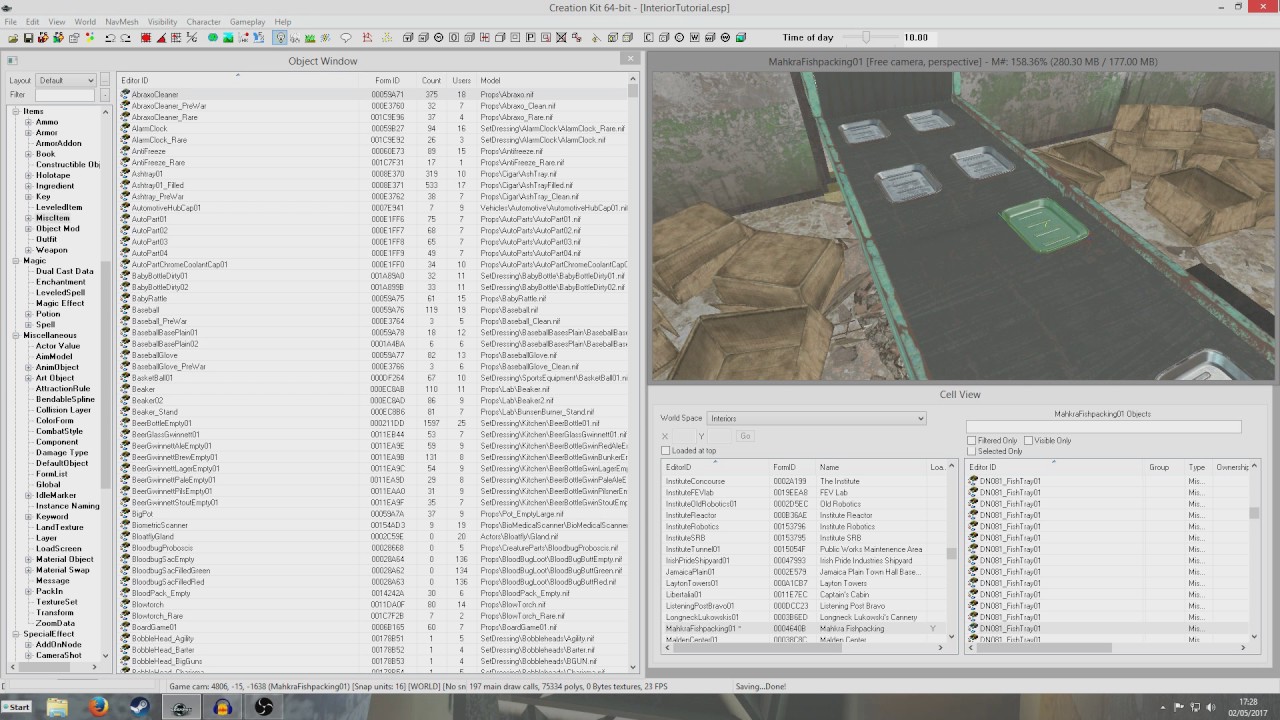Open Steam from the taskbar
Image resolution: width=1280 pixels, height=720 pixels.
tap(138, 707)
